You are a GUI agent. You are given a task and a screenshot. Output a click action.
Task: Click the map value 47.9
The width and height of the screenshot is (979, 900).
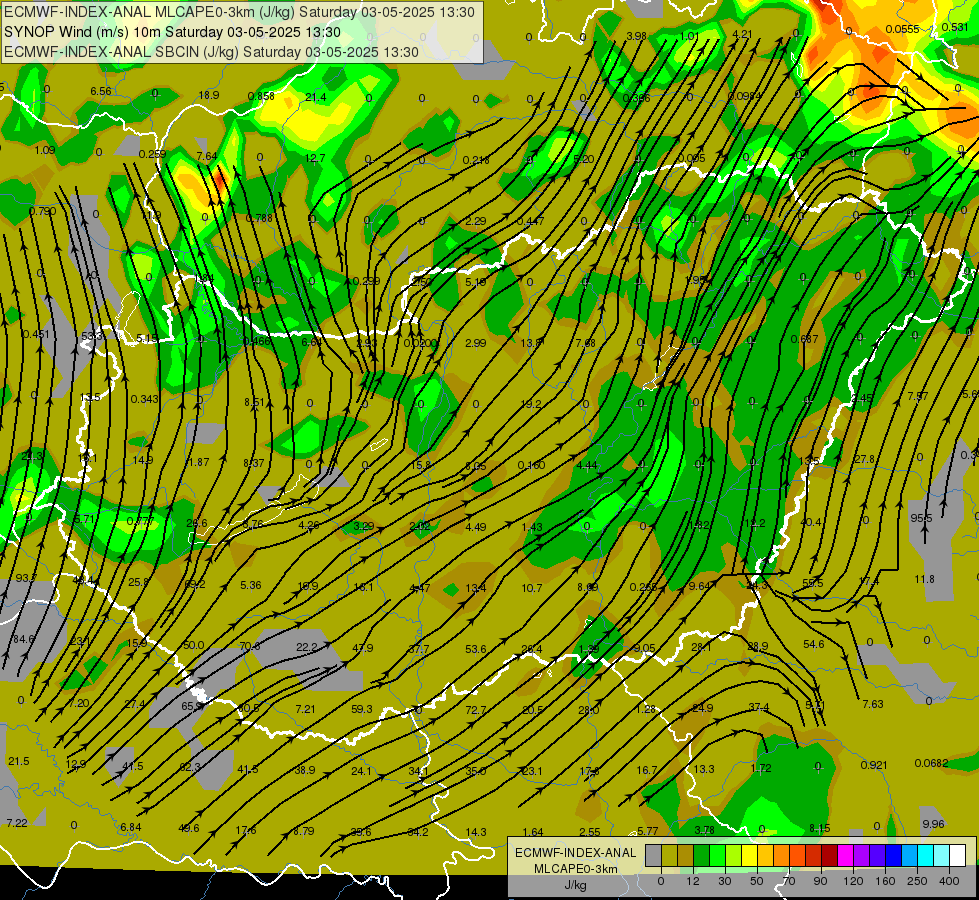tap(363, 648)
